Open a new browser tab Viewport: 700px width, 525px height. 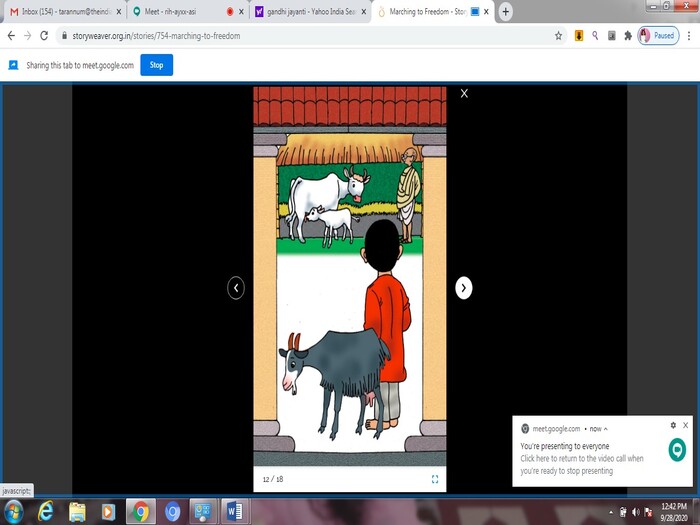tap(505, 12)
